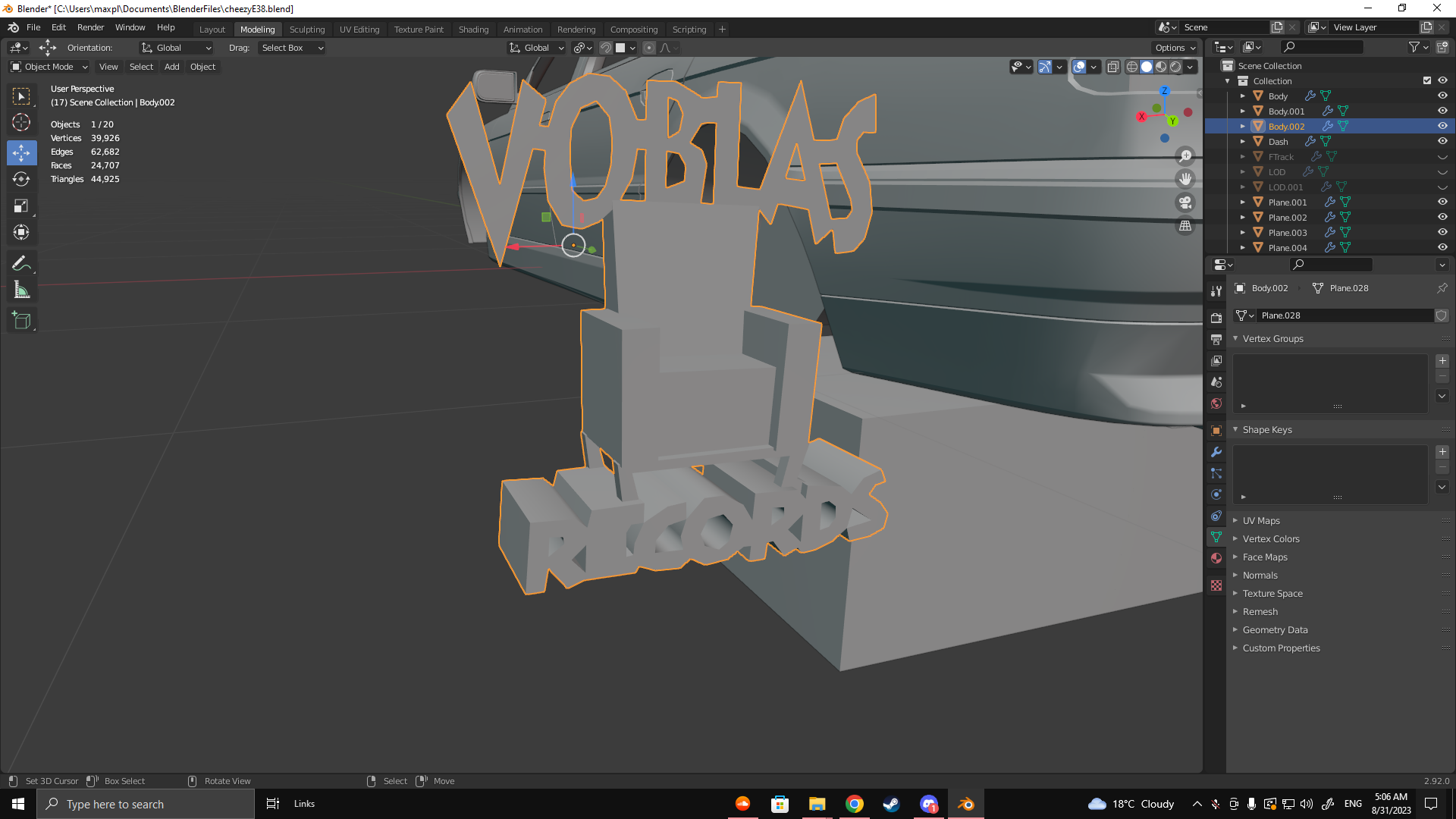Switch to the Sculpting workspace tab
The height and width of the screenshot is (819, 1456).
306,29
